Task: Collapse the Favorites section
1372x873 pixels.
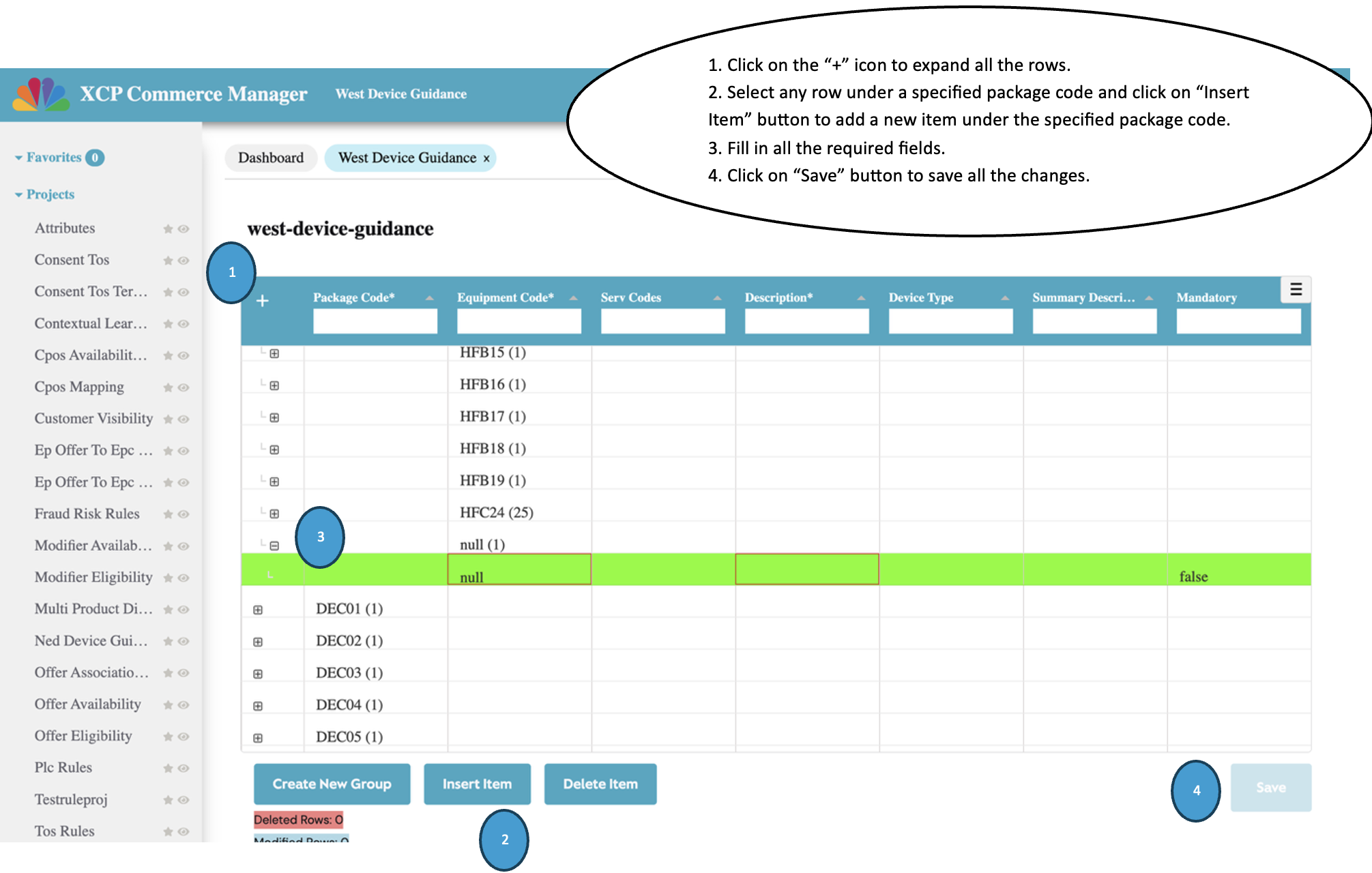Action: coord(18,158)
